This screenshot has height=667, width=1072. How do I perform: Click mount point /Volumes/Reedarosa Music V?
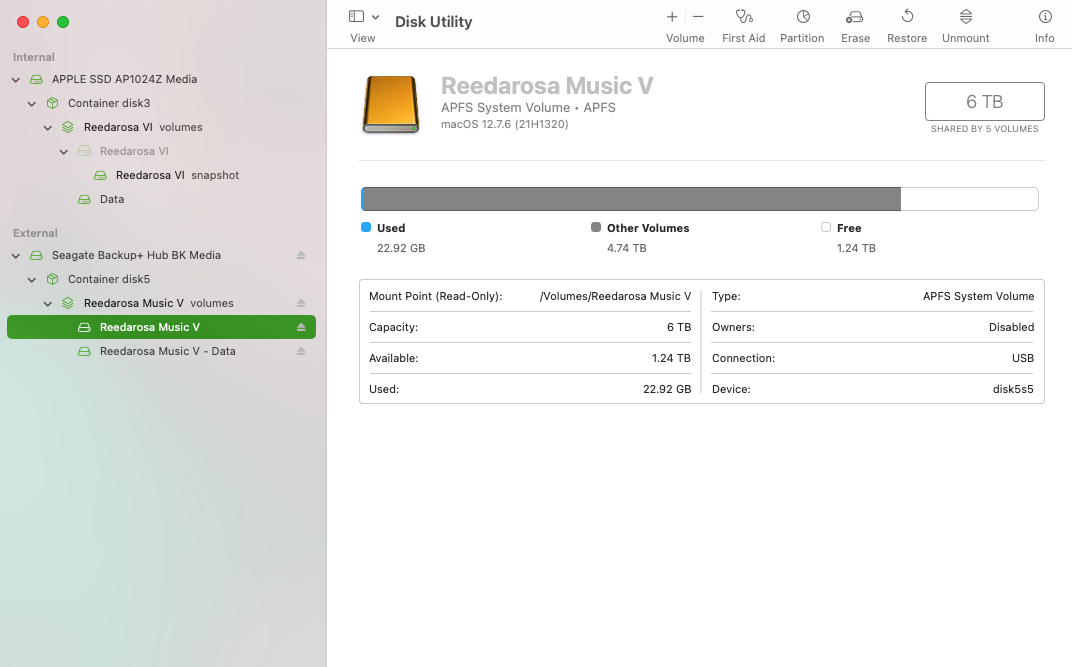pos(615,296)
